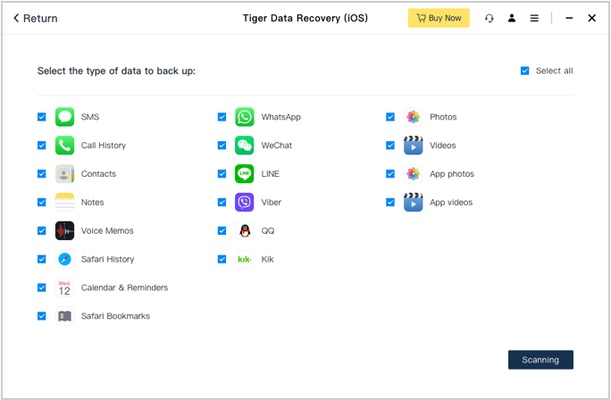Click the App photos label
This screenshot has width=611, height=400.
pos(452,174)
